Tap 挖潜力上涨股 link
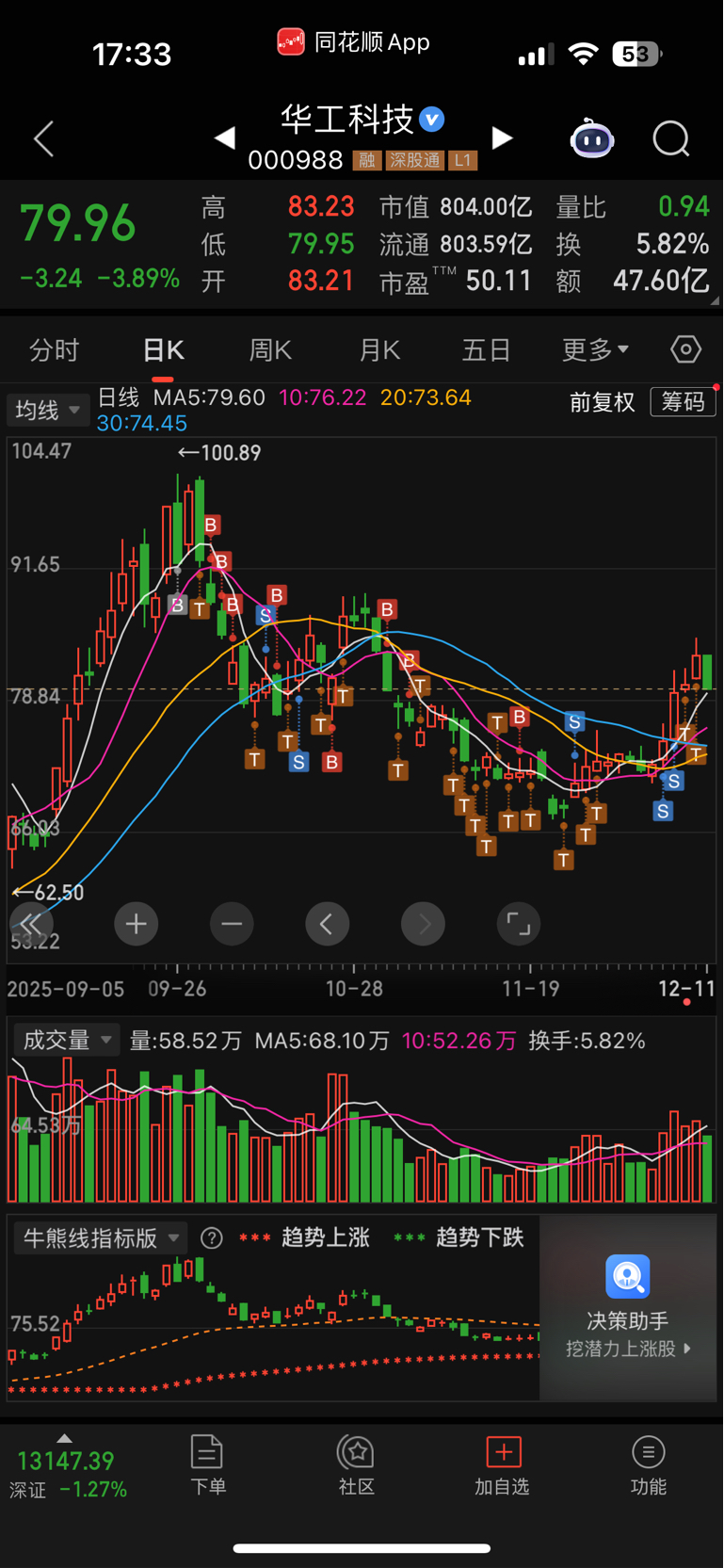This screenshot has width=724, height=1568. pyautogui.click(x=628, y=1349)
